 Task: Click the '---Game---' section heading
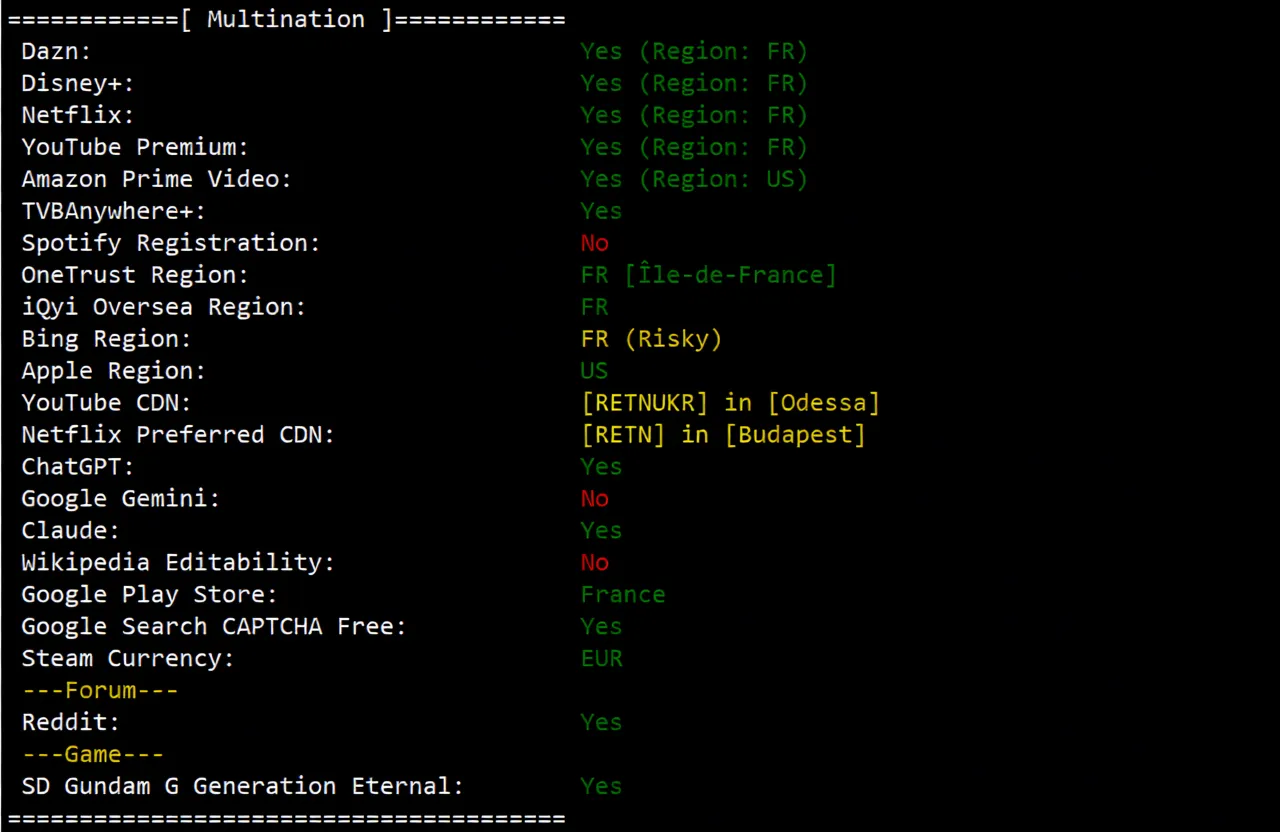[x=93, y=755]
